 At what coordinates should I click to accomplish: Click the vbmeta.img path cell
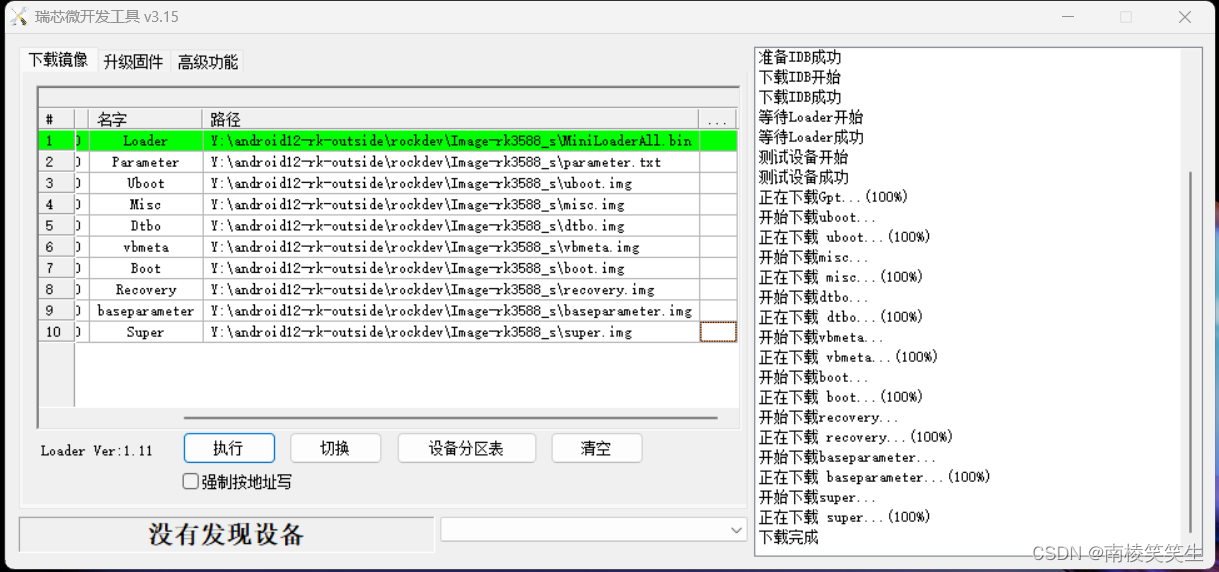point(451,247)
